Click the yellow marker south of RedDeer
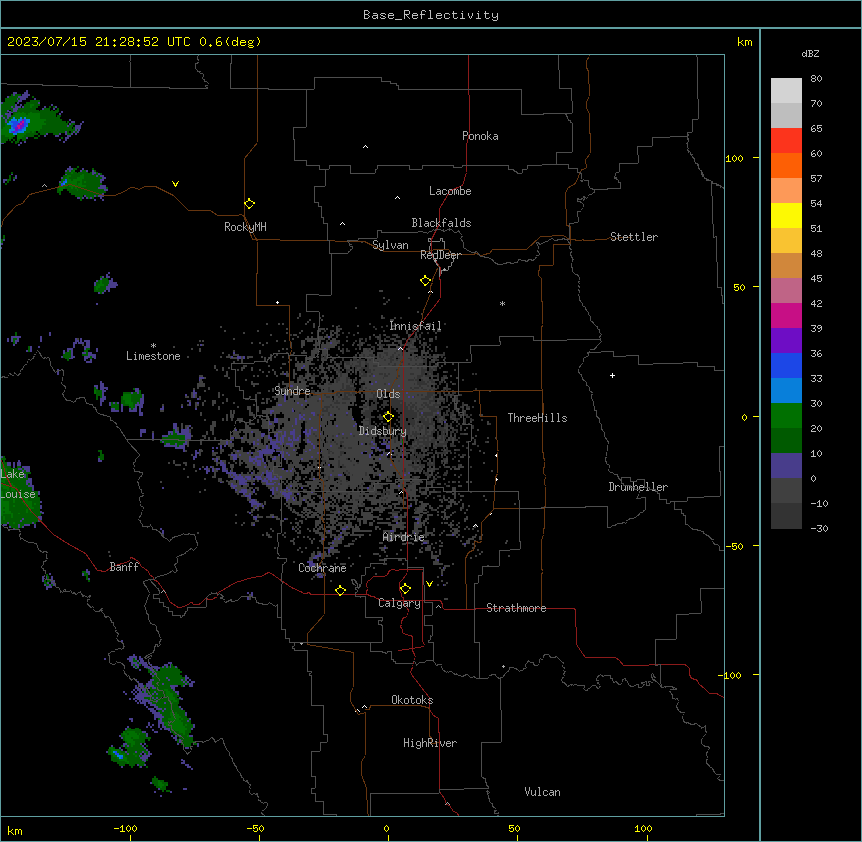This screenshot has height=842, width=862. point(426,281)
